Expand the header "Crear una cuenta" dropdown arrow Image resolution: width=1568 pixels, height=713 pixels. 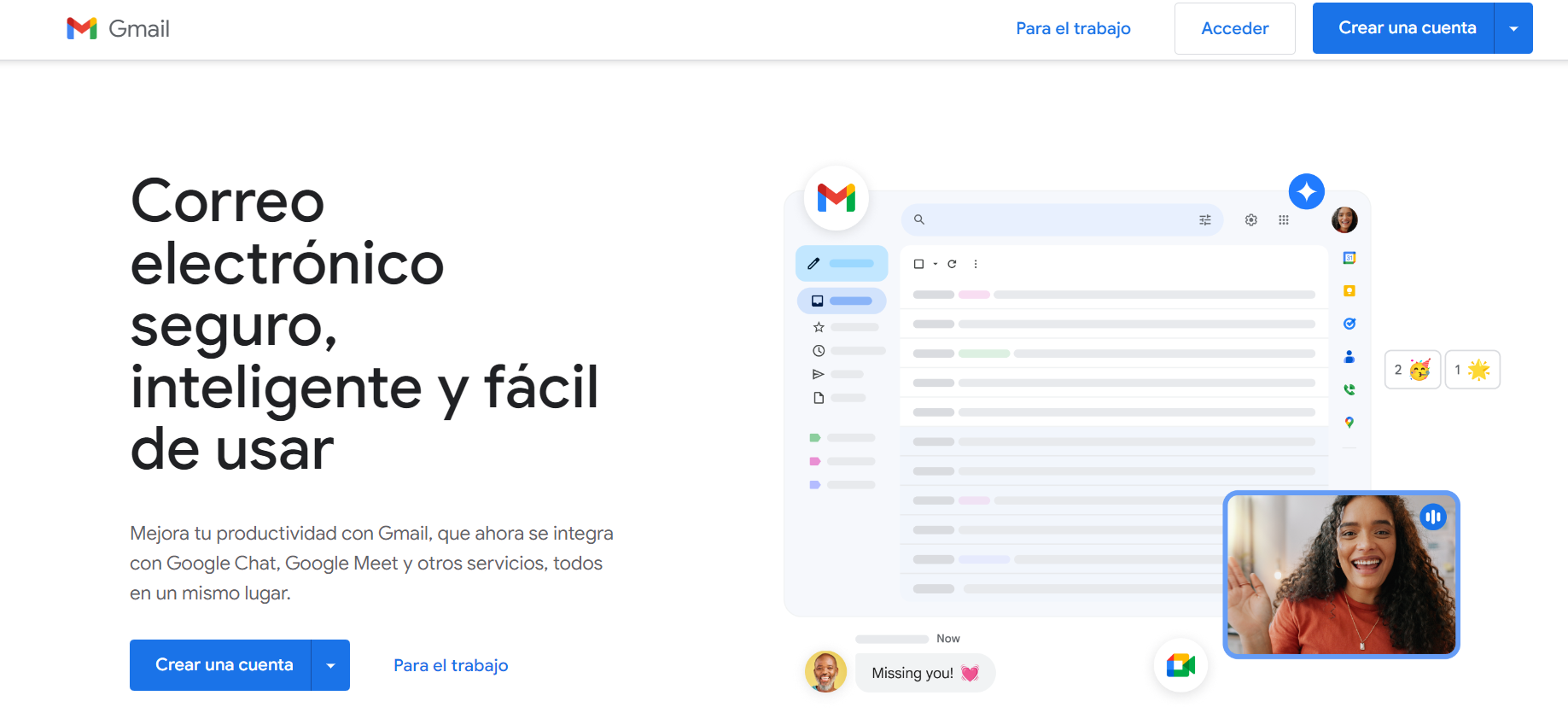(x=1513, y=28)
